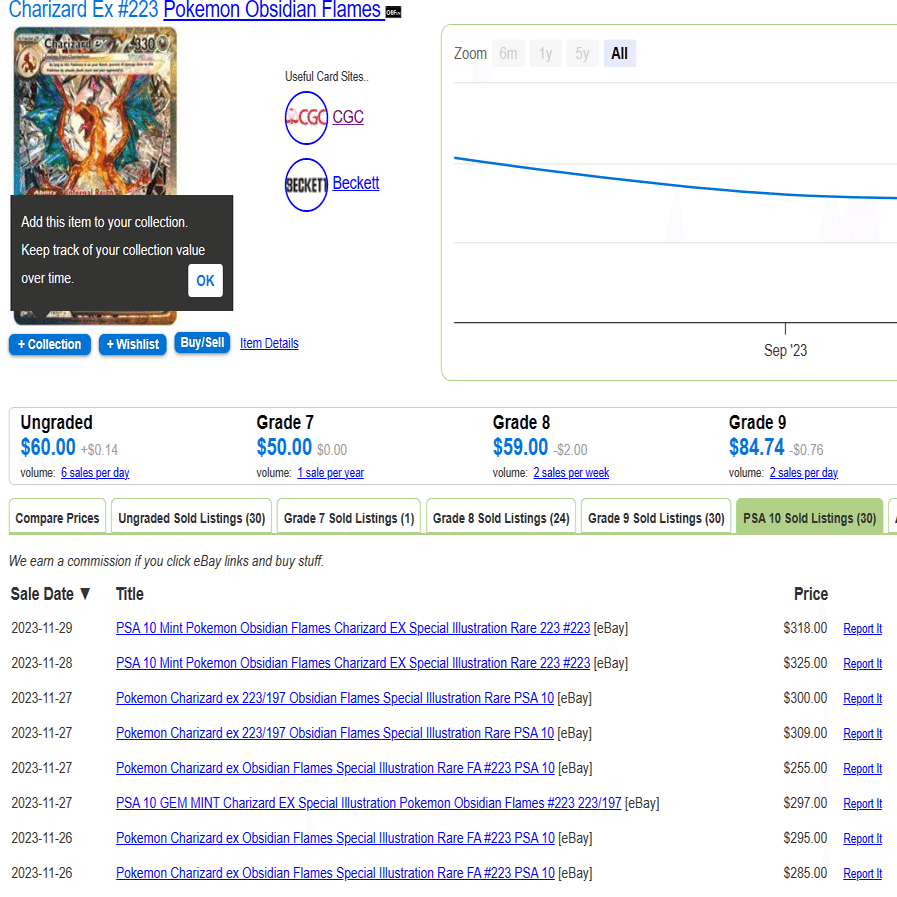Open the 2023-11-28 PSA 10 Mint listing

353,662
